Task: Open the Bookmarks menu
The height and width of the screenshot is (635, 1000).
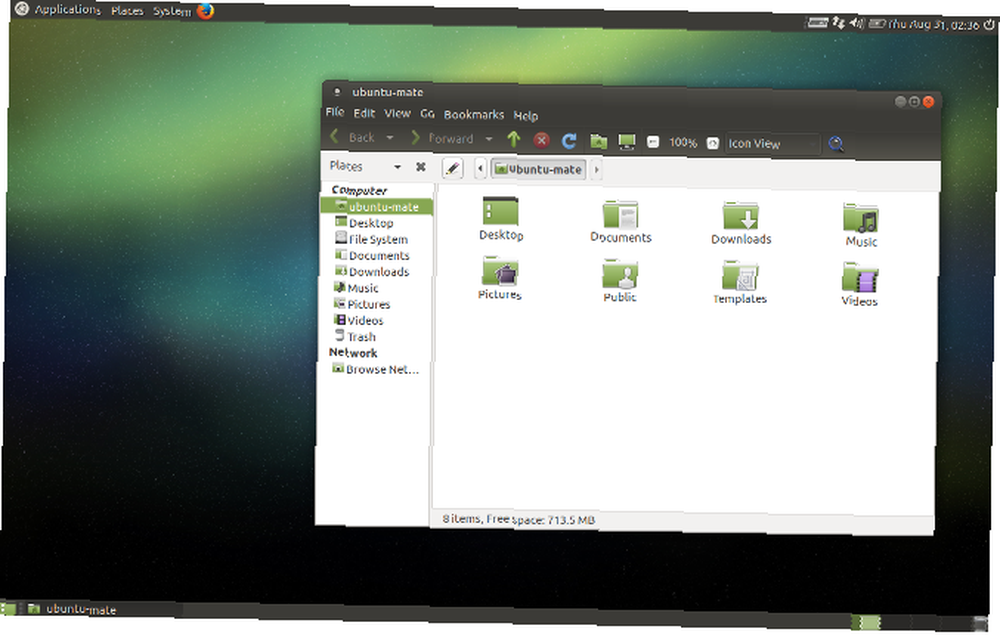Action: pos(474,115)
